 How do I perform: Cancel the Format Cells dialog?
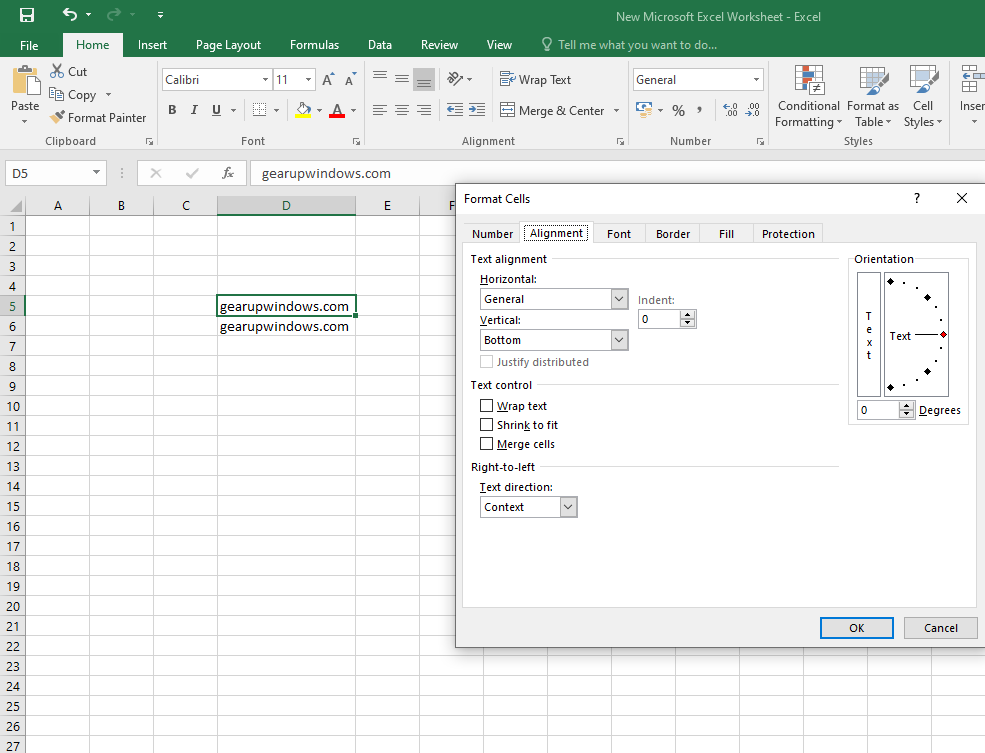coord(940,628)
